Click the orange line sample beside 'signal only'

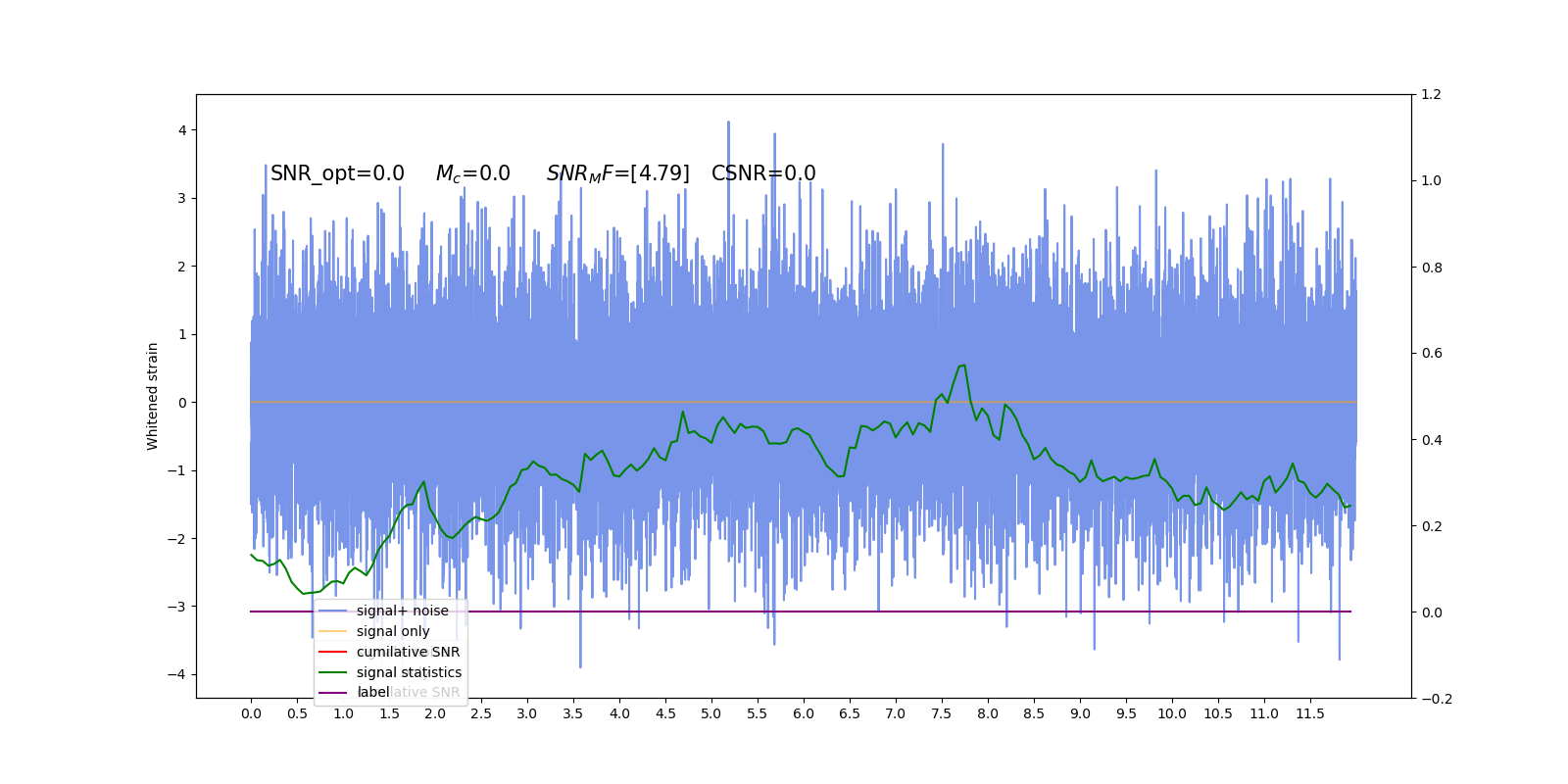pyautogui.click(x=333, y=631)
